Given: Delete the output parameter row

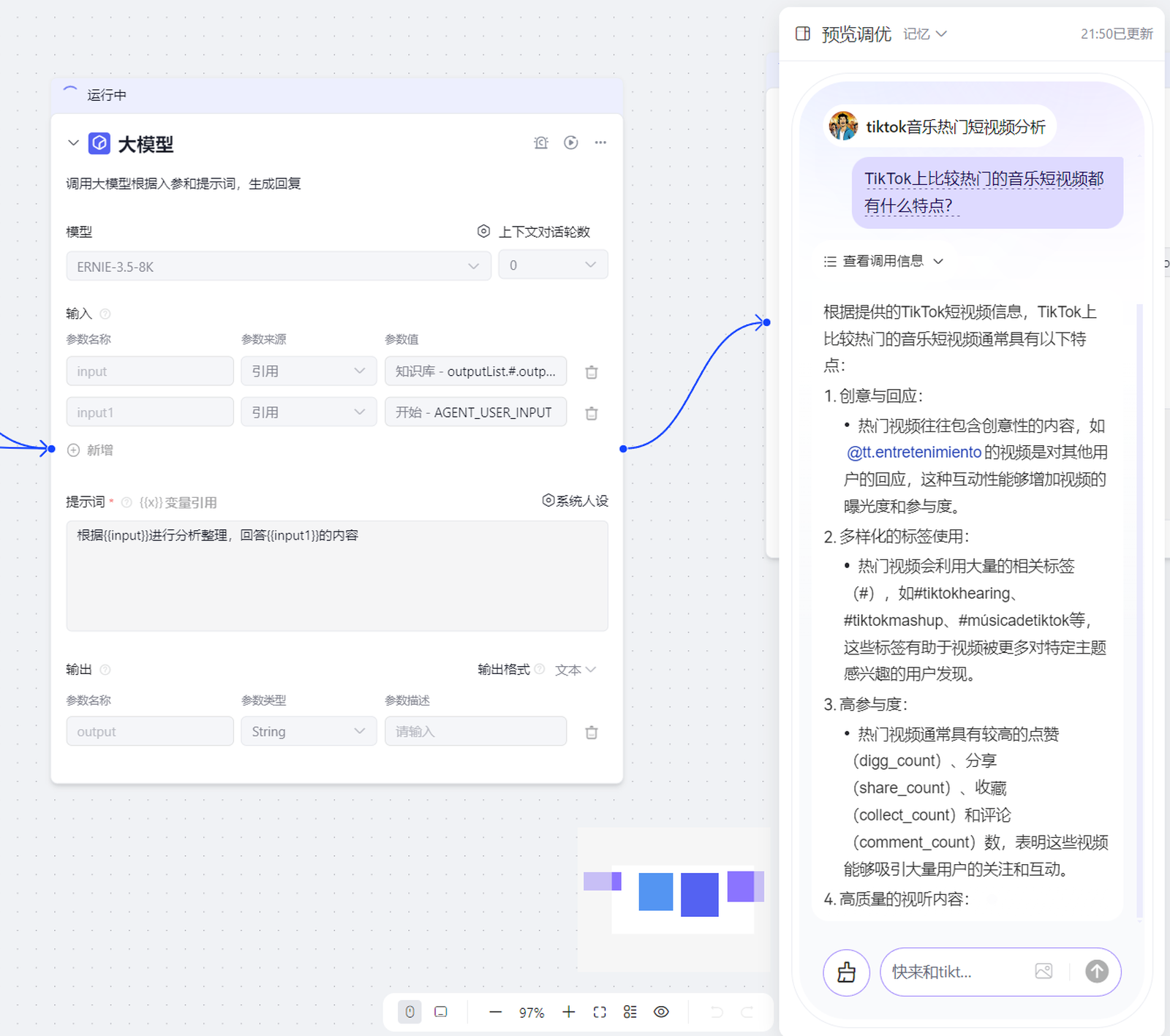Looking at the screenshot, I should click(592, 733).
